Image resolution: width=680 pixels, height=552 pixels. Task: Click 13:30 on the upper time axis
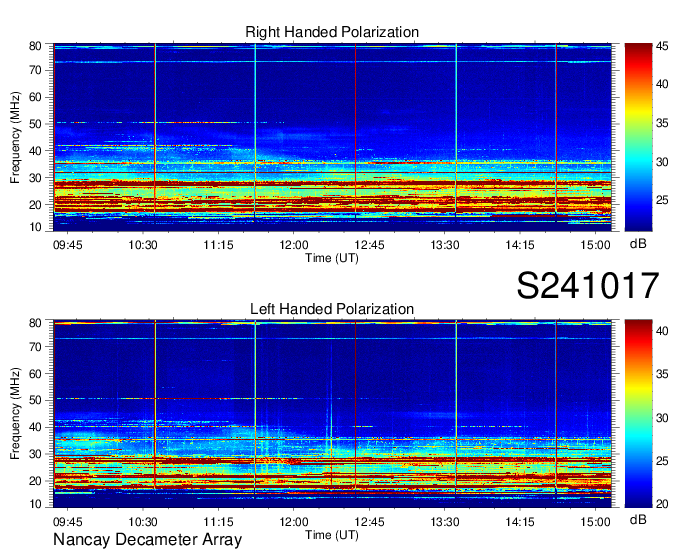pos(445,245)
